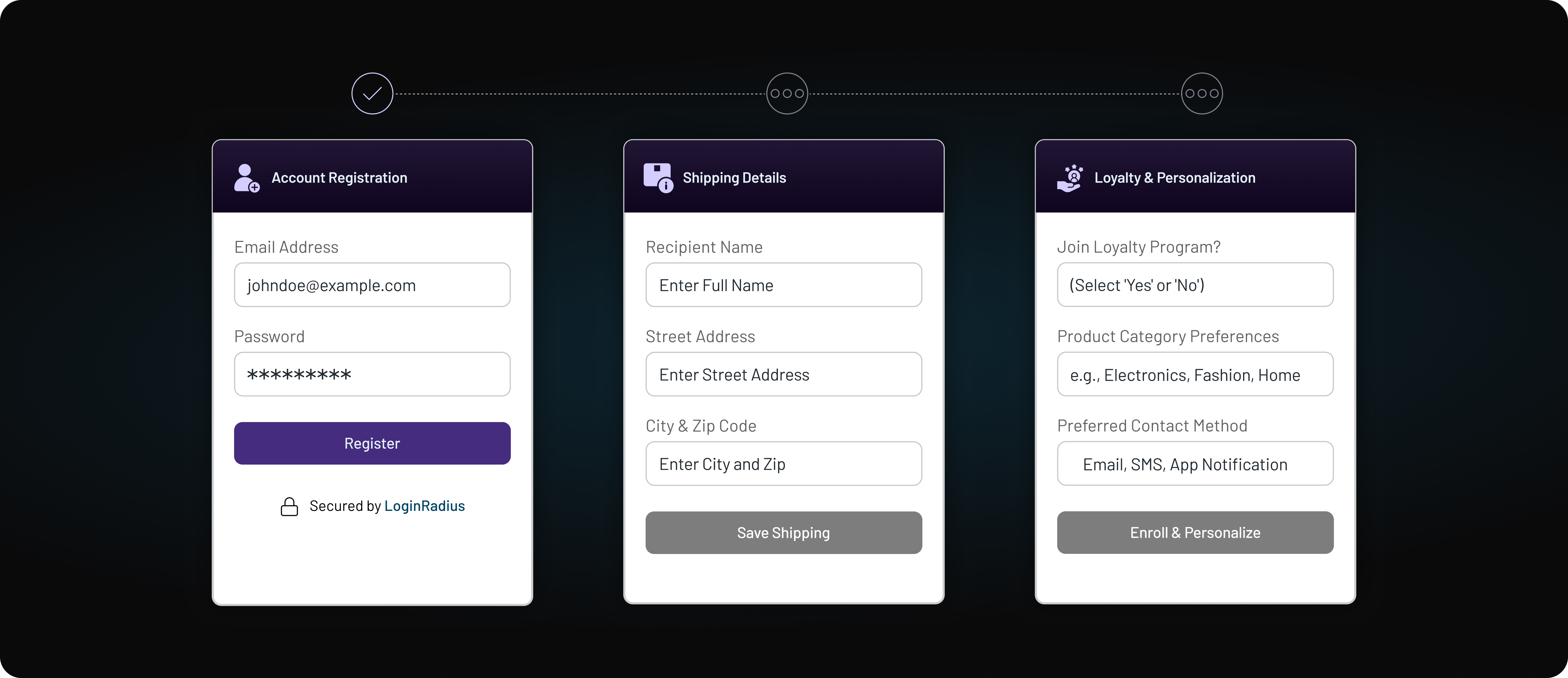The height and width of the screenshot is (678, 1568).
Task: Click the Street Address input field
Action: pos(783,374)
